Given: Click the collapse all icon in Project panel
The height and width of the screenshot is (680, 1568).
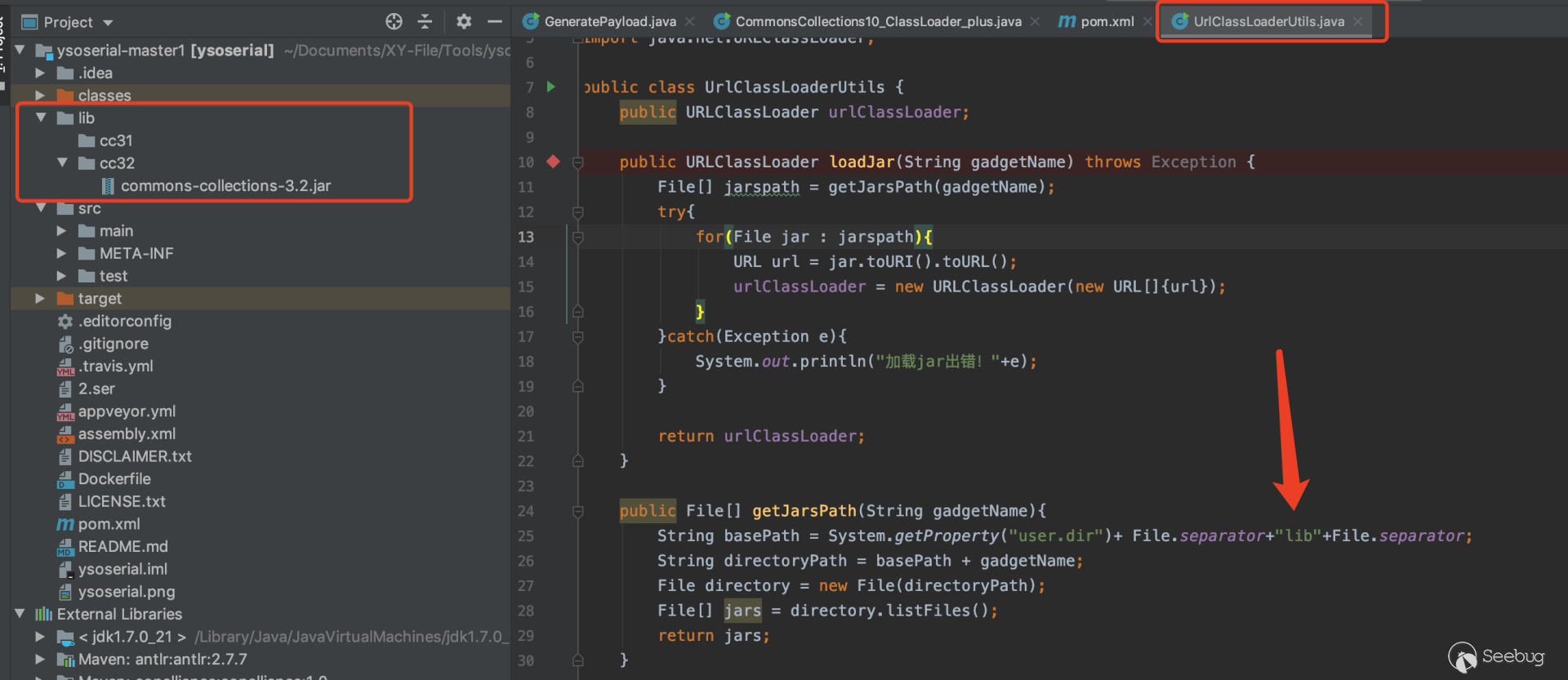Looking at the screenshot, I should click(x=425, y=22).
